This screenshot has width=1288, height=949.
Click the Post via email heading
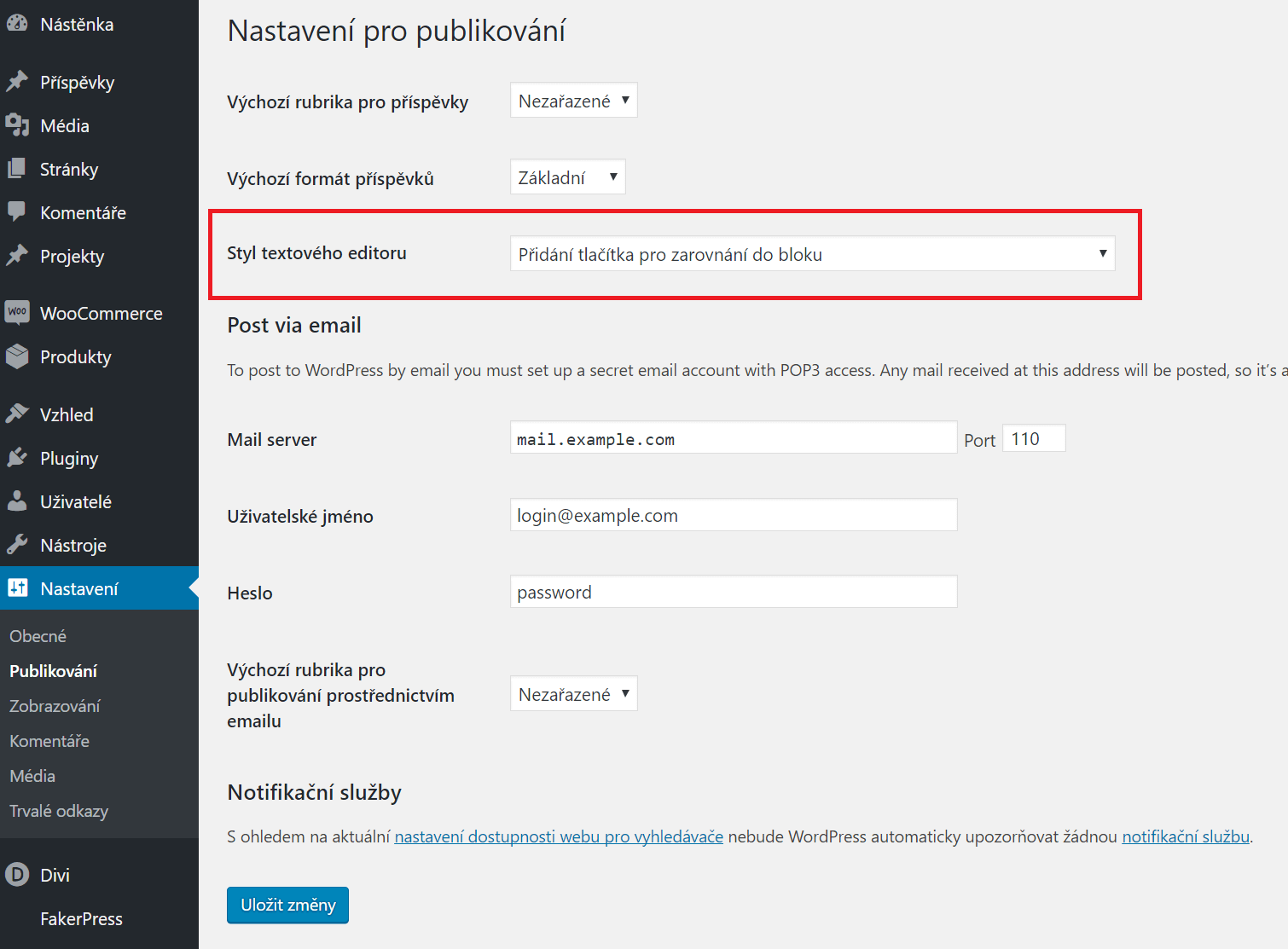point(294,325)
